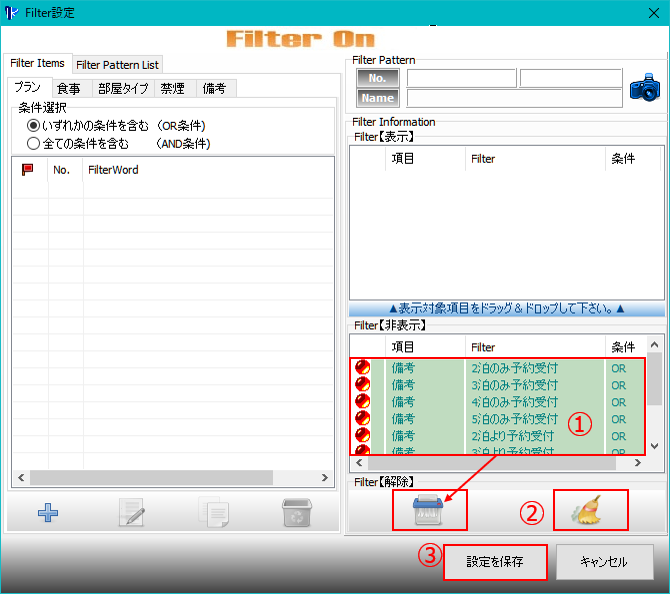Click the recycle bin delete icon
This screenshot has width=670, height=594.
click(296, 513)
